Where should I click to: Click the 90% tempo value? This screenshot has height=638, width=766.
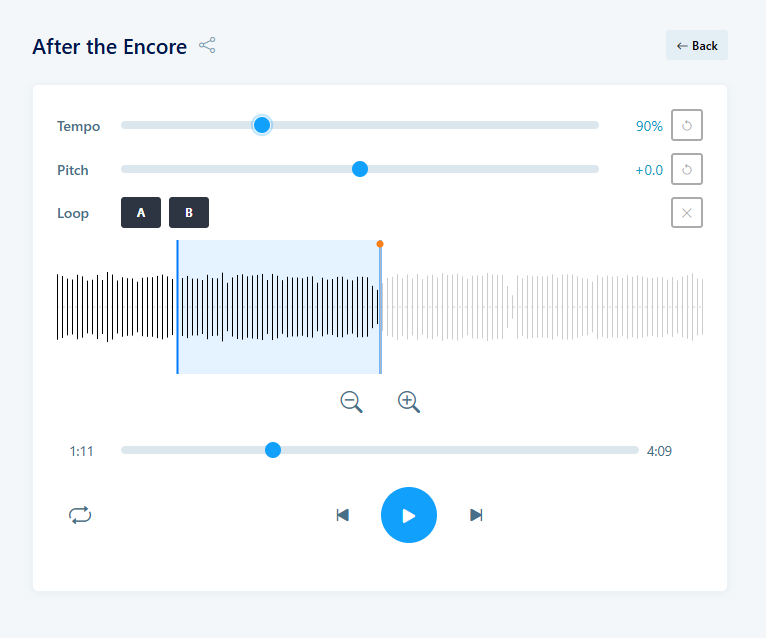(649, 126)
